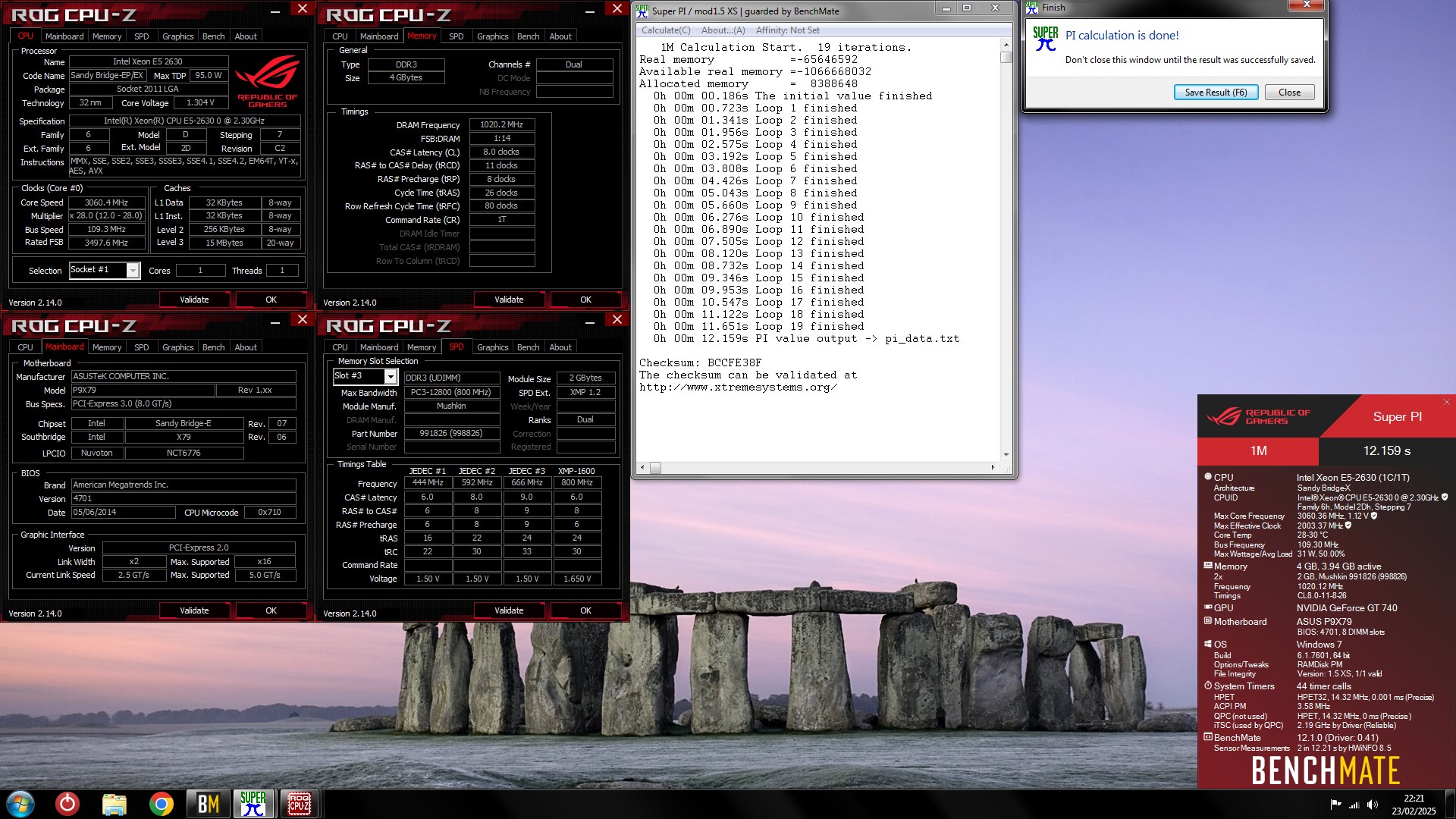Open About tab in CPU-Z Memory timings window
This screenshot has height=819, width=1456.
point(560,36)
